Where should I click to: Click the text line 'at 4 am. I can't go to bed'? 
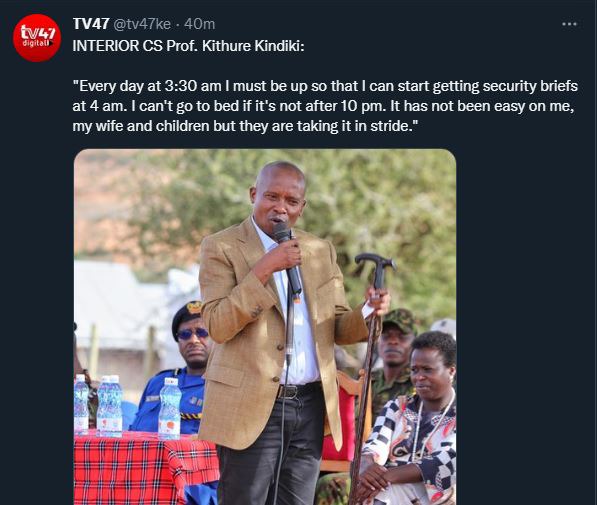pyautogui.click(x=324, y=106)
